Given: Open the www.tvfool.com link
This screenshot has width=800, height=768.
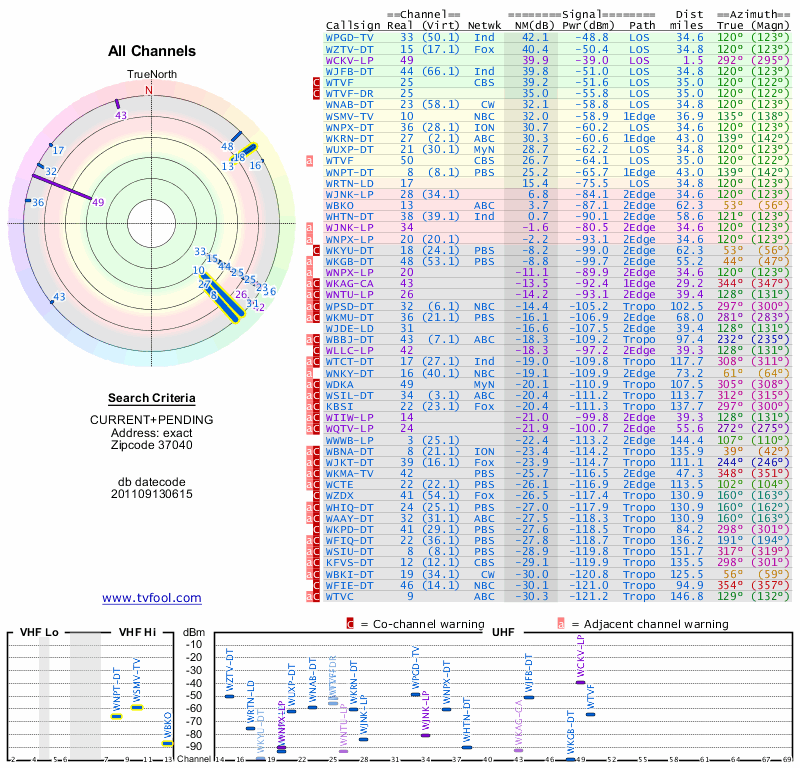Looking at the screenshot, I should point(152,598).
